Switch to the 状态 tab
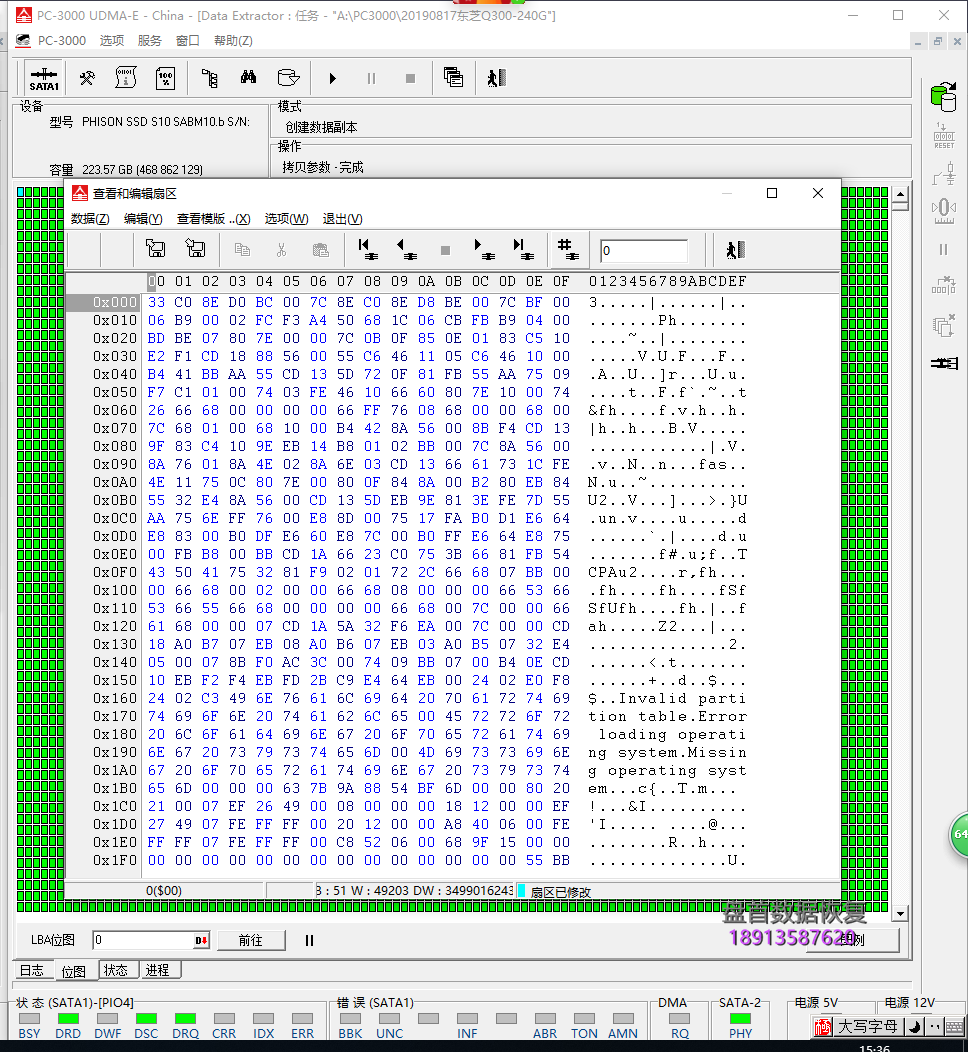The width and height of the screenshot is (968, 1052). (116, 970)
